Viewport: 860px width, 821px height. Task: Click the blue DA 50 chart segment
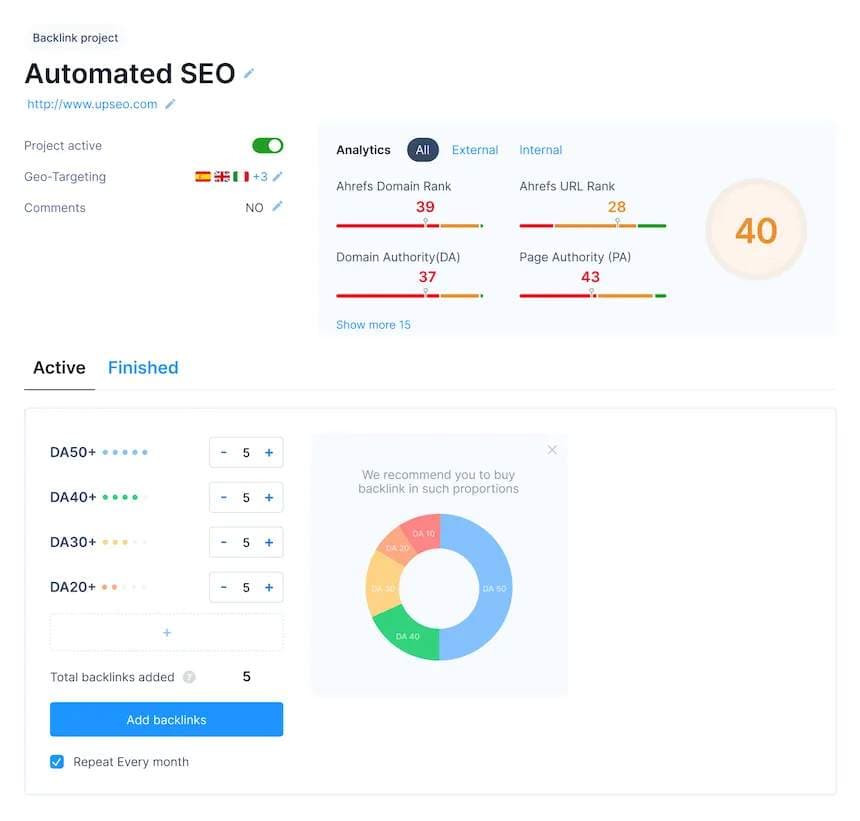click(x=492, y=588)
